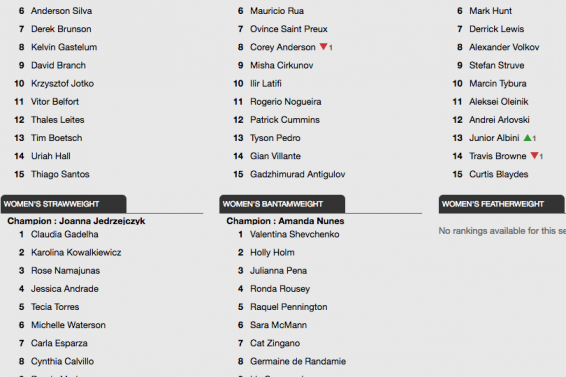Click red down arrow beside Travis Browne
Image resolution: width=566 pixels, height=377 pixels.
tap(535, 156)
